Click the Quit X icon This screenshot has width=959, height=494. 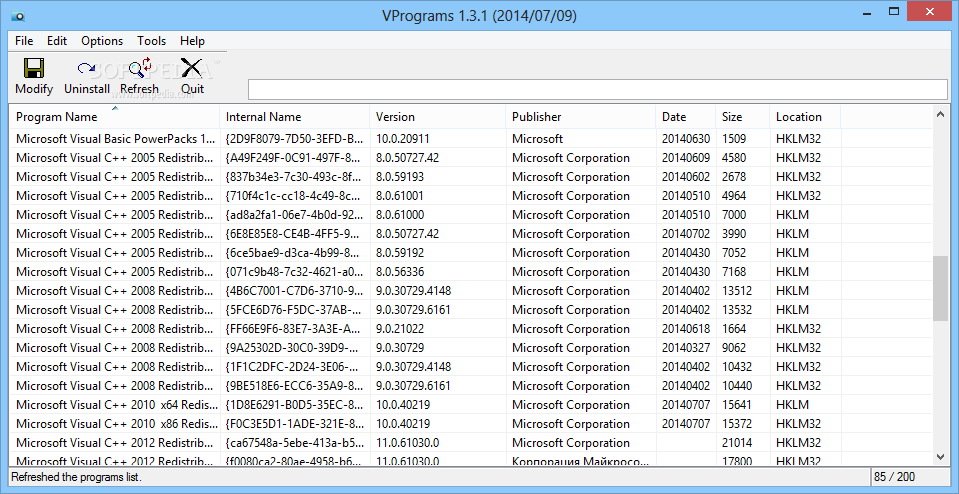(192, 68)
